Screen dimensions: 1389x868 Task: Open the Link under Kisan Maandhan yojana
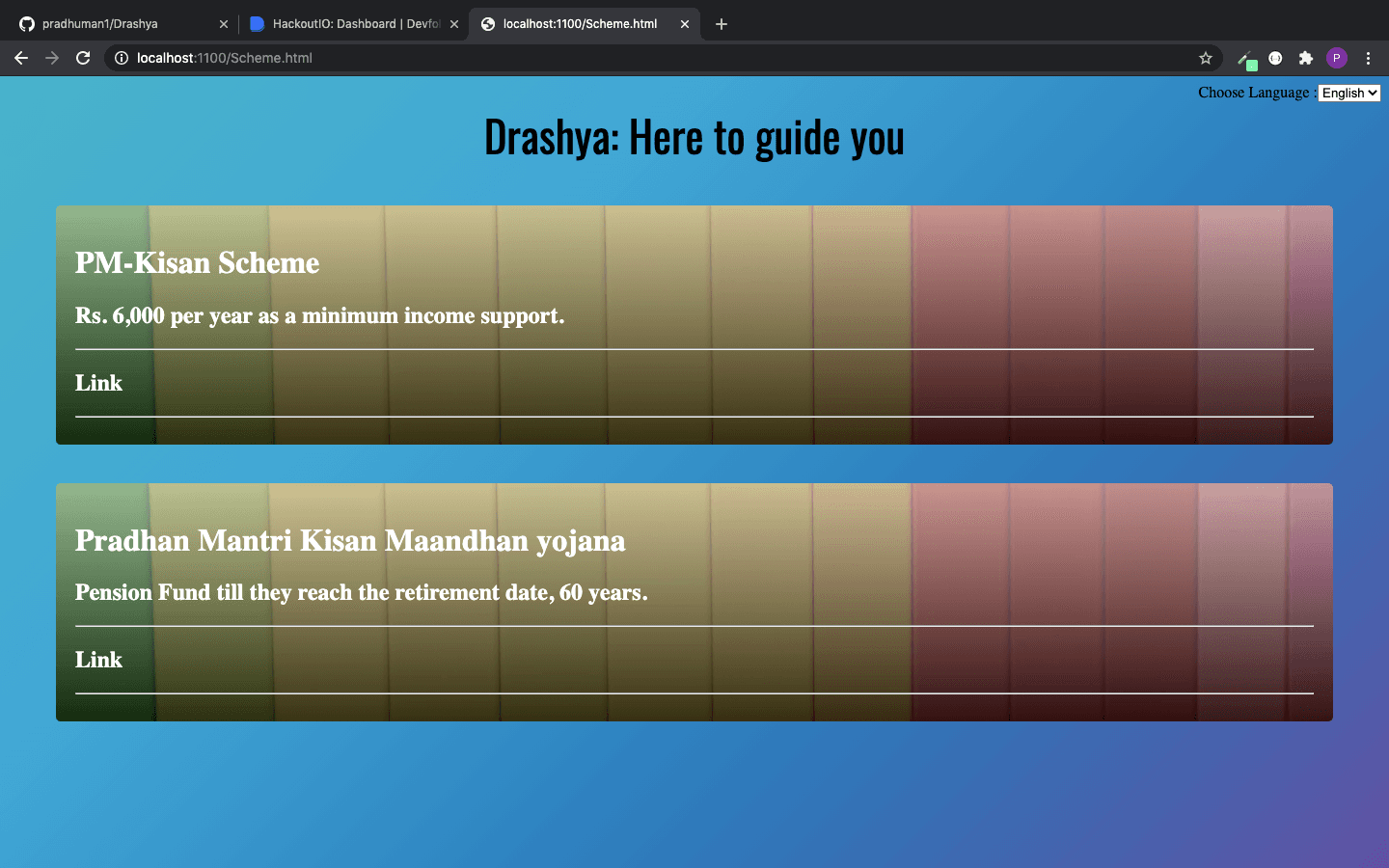98,661
